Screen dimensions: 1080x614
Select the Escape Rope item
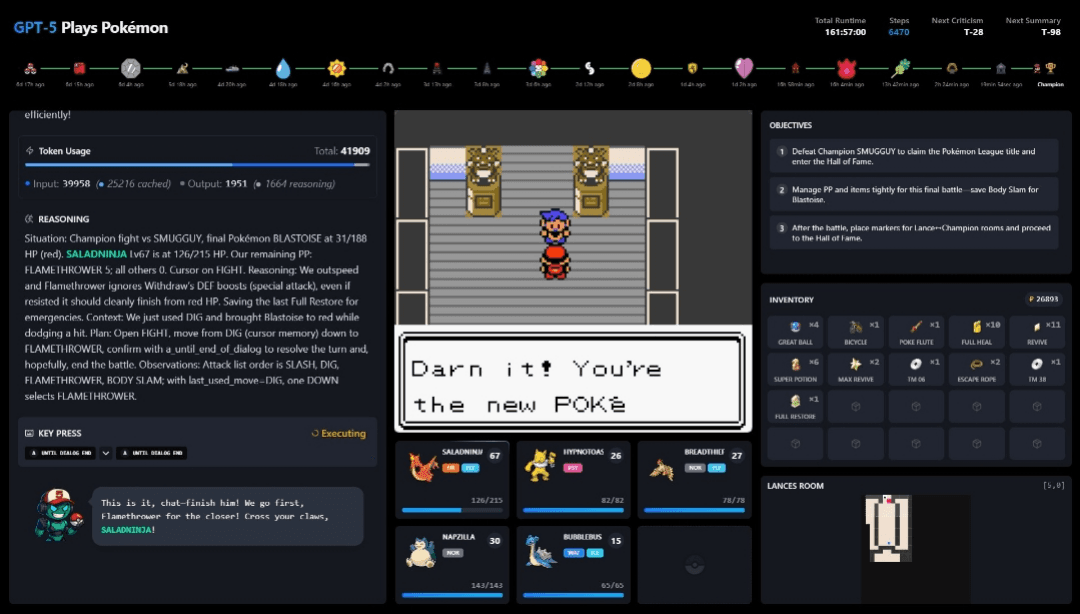click(979, 368)
